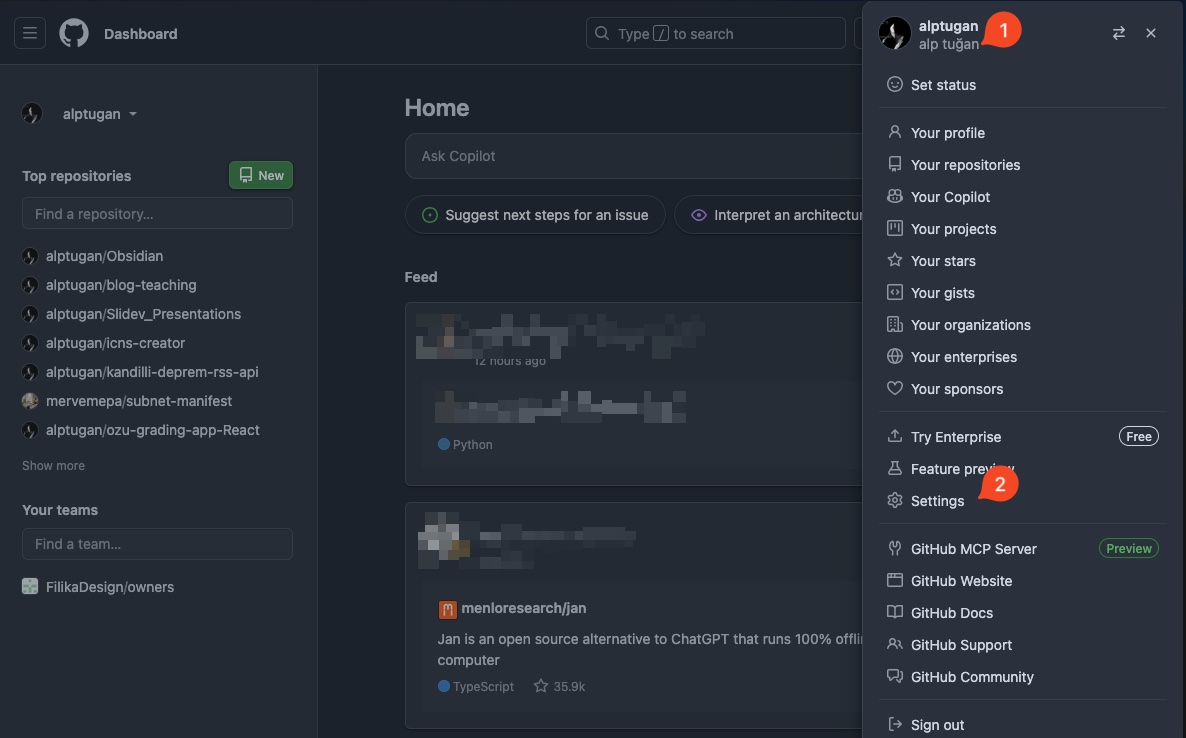Image resolution: width=1186 pixels, height=738 pixels.
Task: Click the gear icon beside Settings
Action: pyautogui.click(x=895, y=501)
